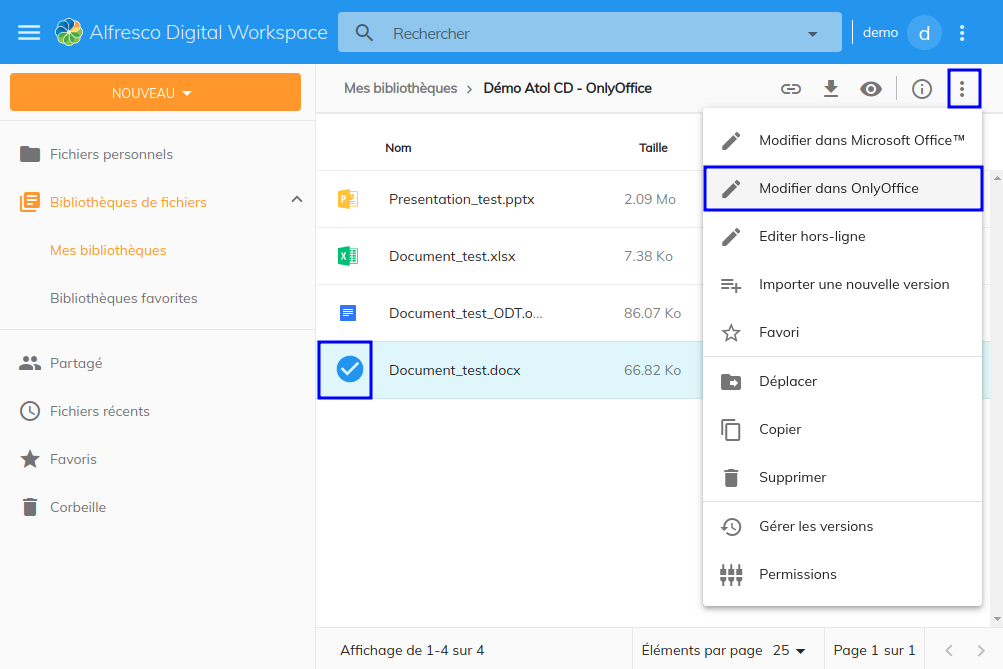Copy share link with the link icon

click(x=791, y=89)
